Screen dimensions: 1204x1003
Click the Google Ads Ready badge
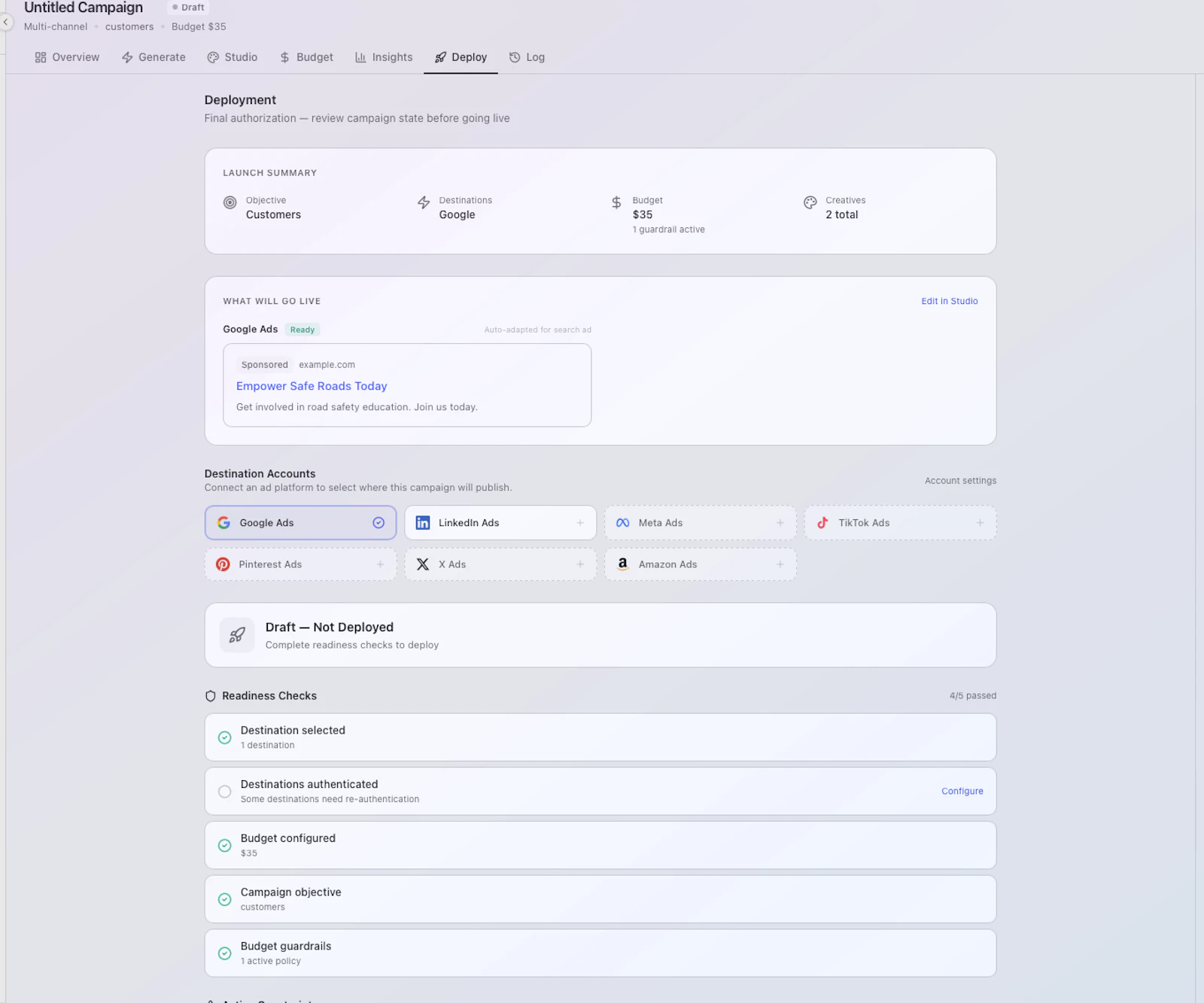click(303, 330)
